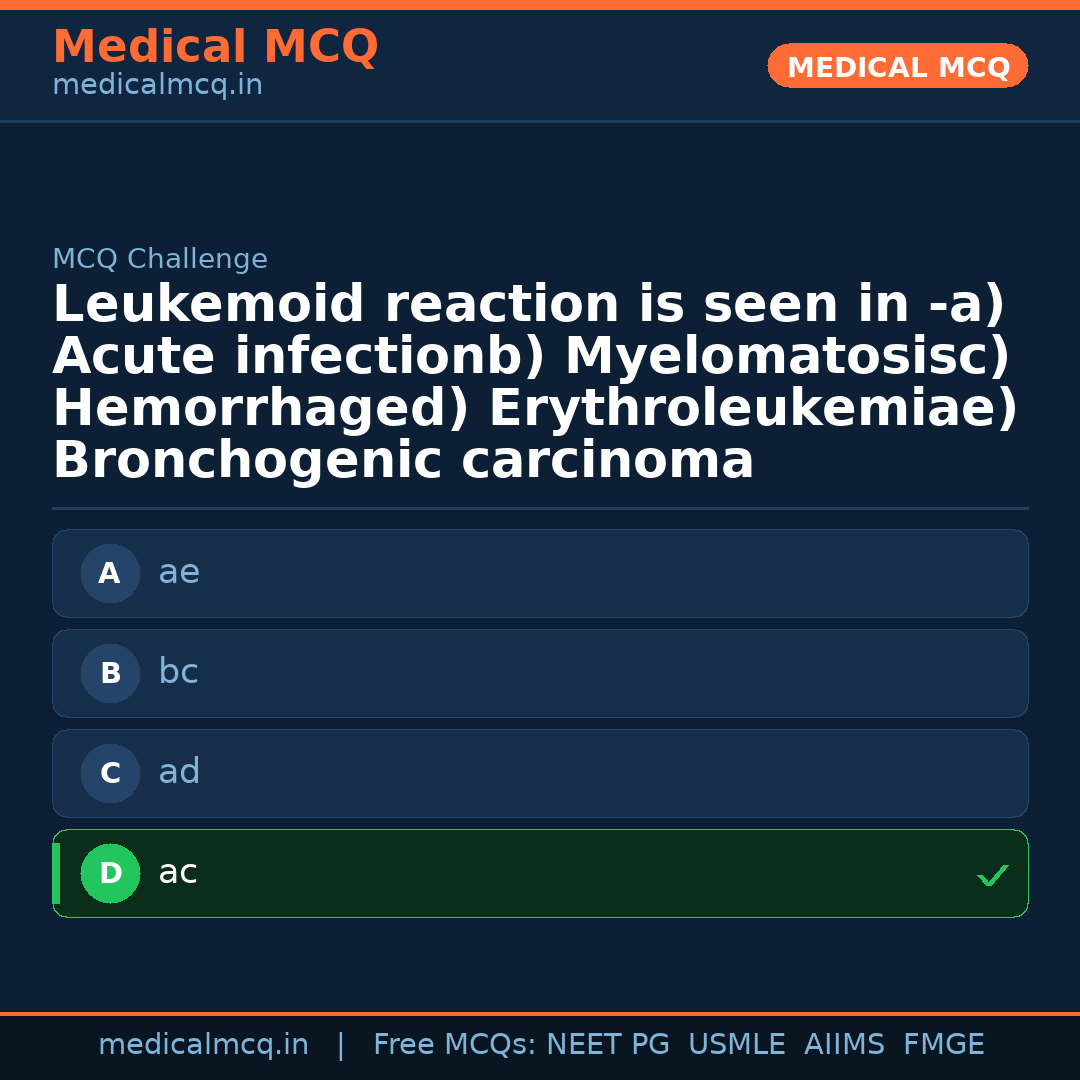Click the green checkmark icon

[x=992, y=875]
